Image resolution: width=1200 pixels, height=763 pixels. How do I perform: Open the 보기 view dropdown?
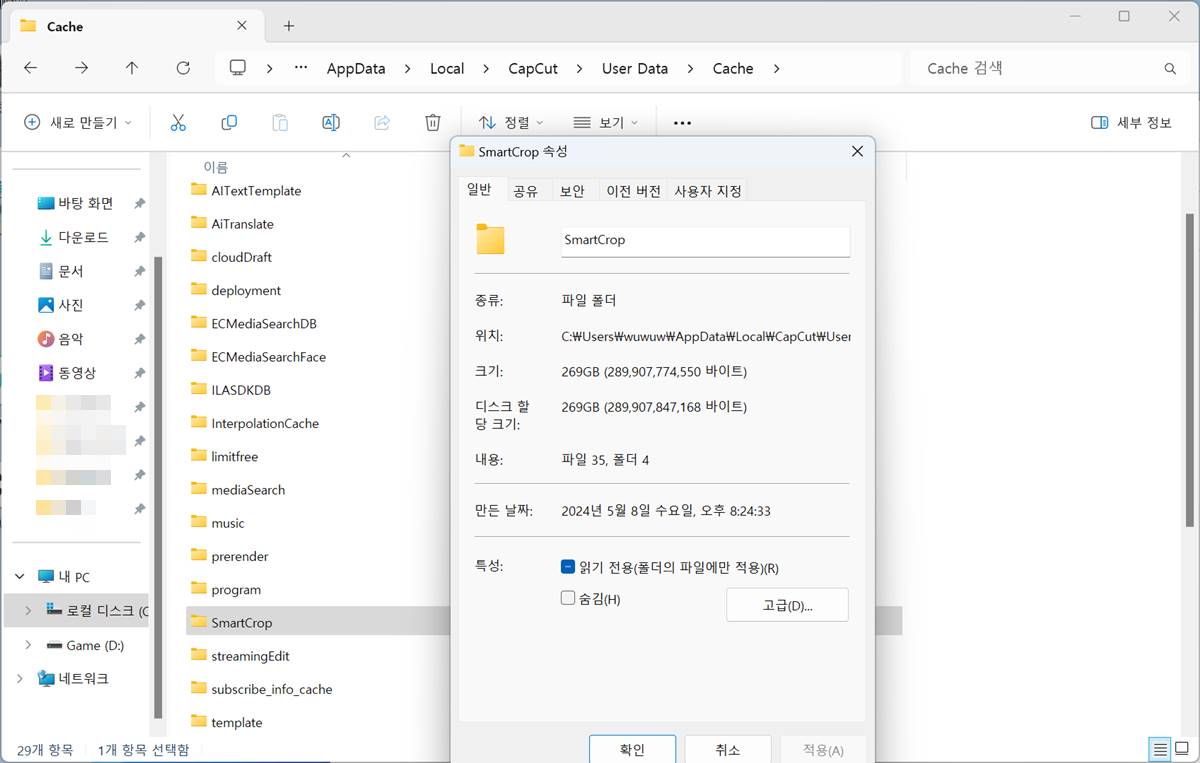pyautogui.click(x=606, y=122)
